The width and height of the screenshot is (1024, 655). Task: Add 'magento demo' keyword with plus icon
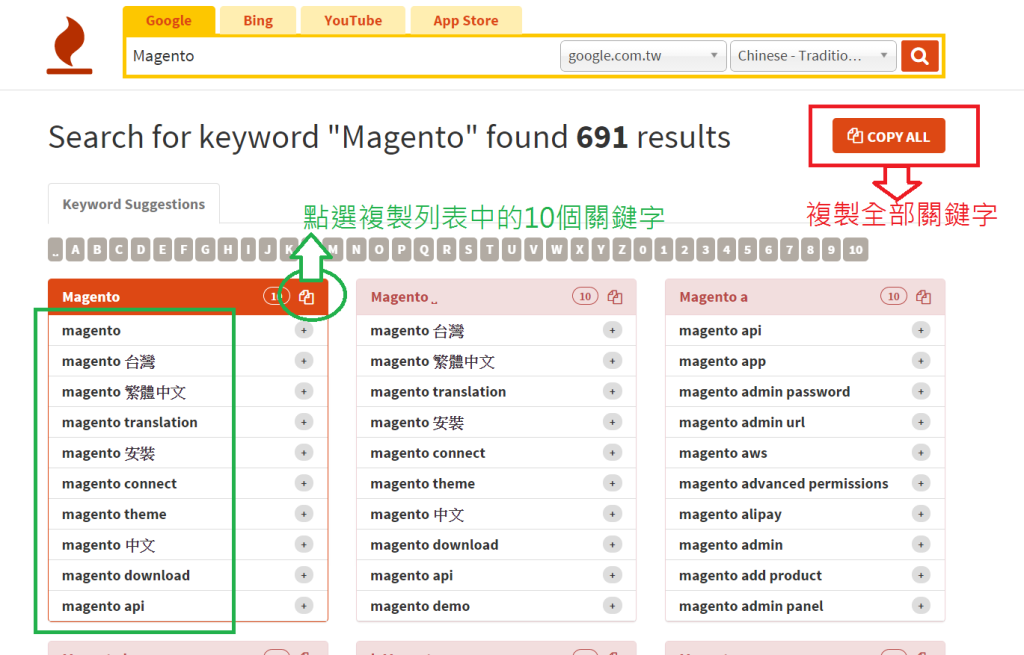[612, 606]
